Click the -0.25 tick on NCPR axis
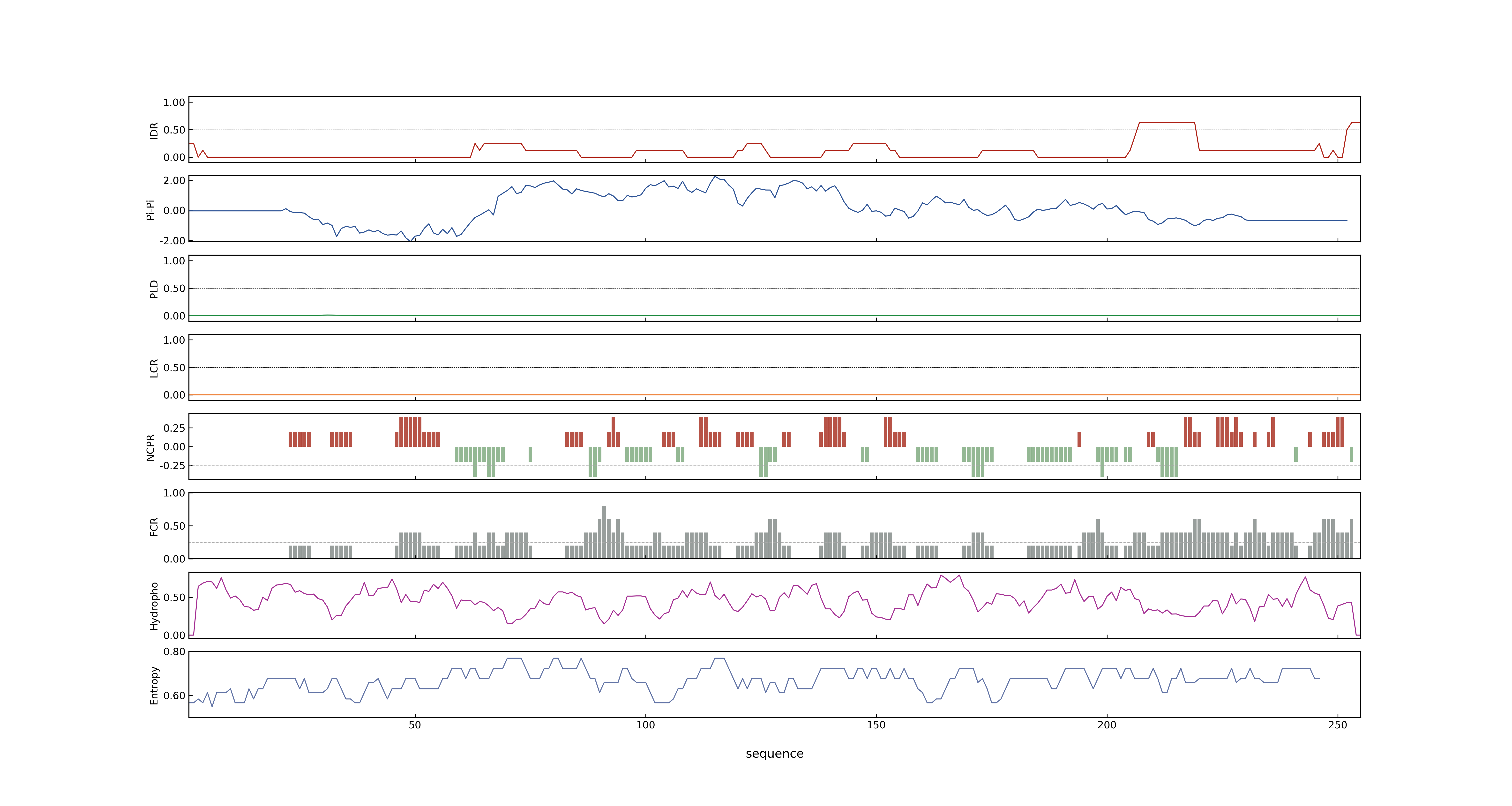The image size is (1512, 806). point(172,466)
